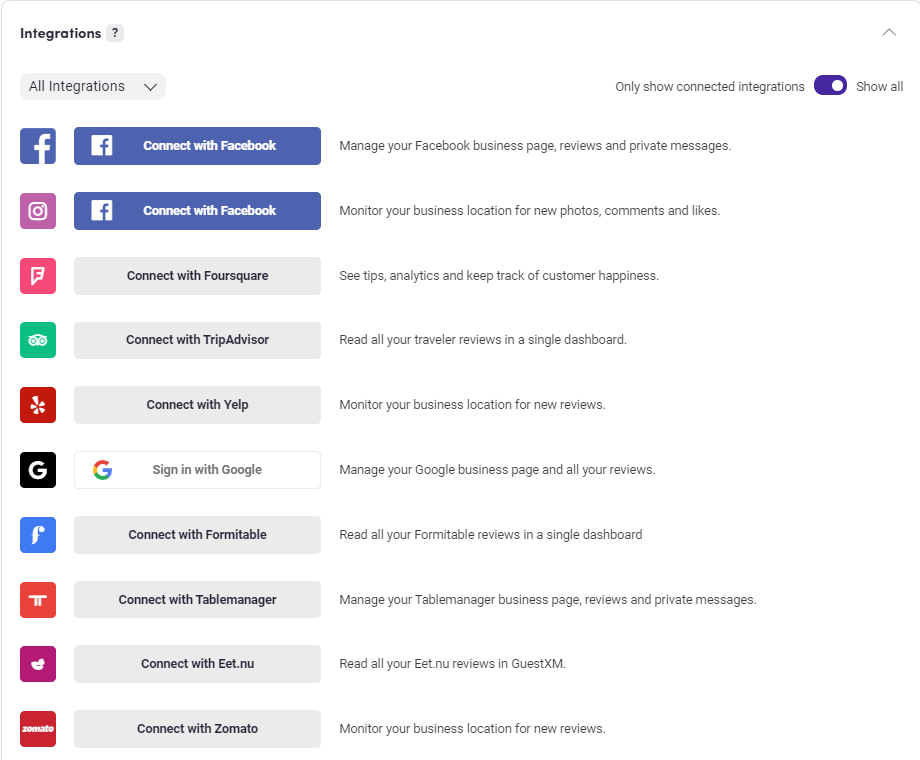Viewport: 920px width, 760px height.
Task: Click Sign in with Google
Action: click(197, 470)
